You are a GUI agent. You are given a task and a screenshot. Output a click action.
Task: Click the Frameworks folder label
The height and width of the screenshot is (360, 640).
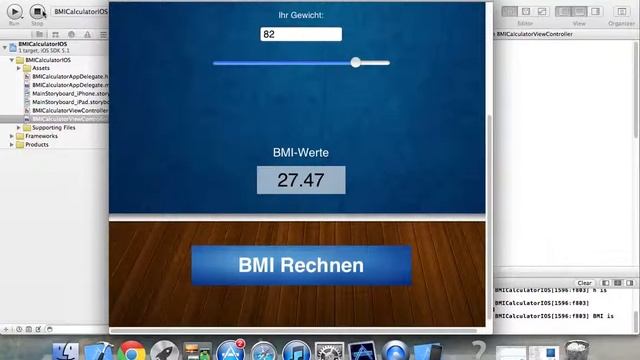pos(41,136)
